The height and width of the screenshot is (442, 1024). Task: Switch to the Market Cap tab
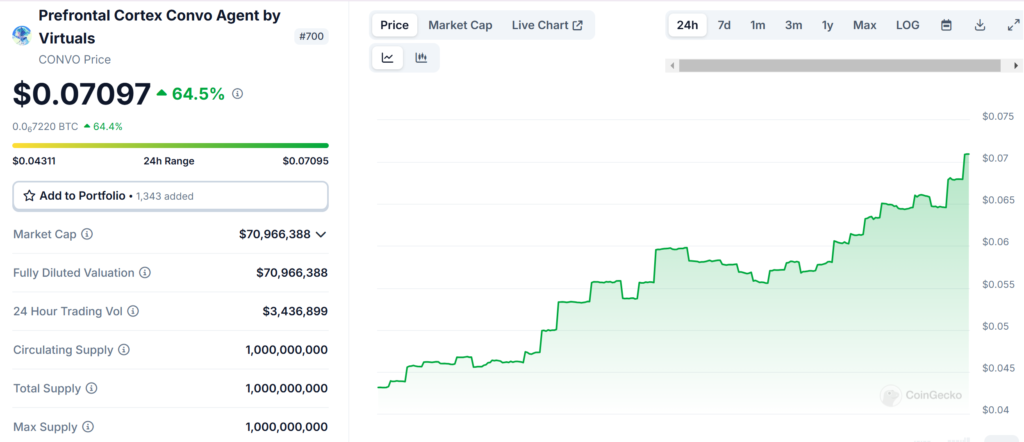460,25
